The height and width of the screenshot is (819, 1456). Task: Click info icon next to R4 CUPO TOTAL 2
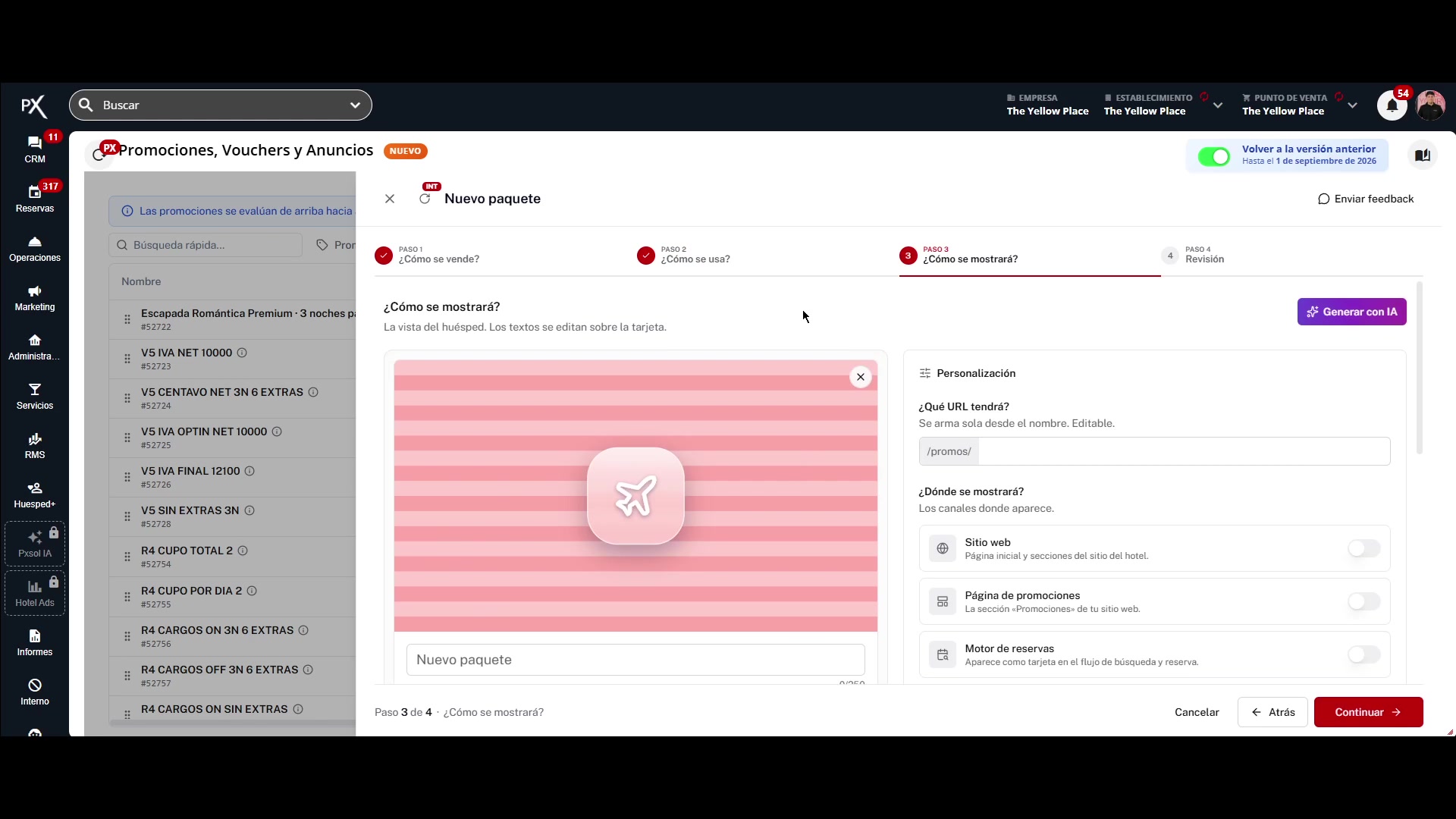click(243, 551)
